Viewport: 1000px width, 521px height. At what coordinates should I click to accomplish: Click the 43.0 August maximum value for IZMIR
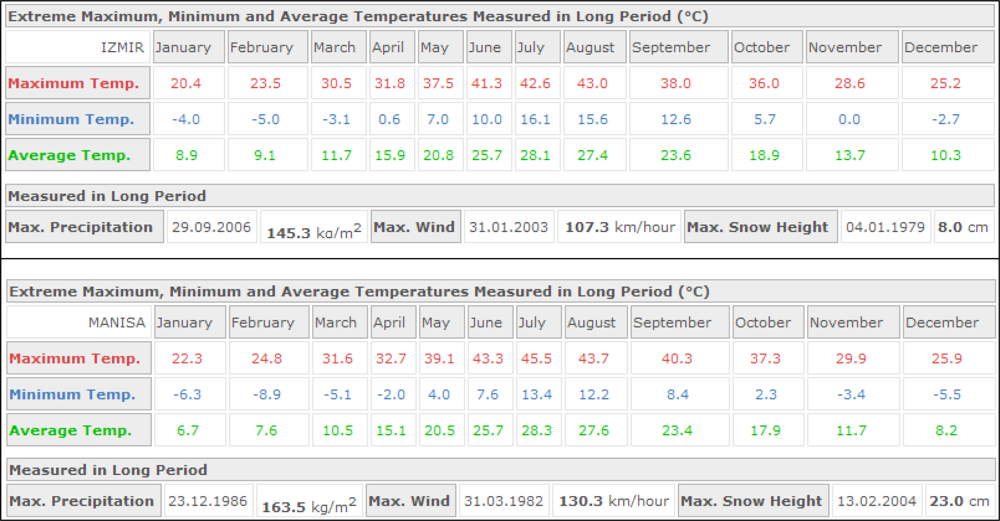pyautogui.click(x=592, y=83)
